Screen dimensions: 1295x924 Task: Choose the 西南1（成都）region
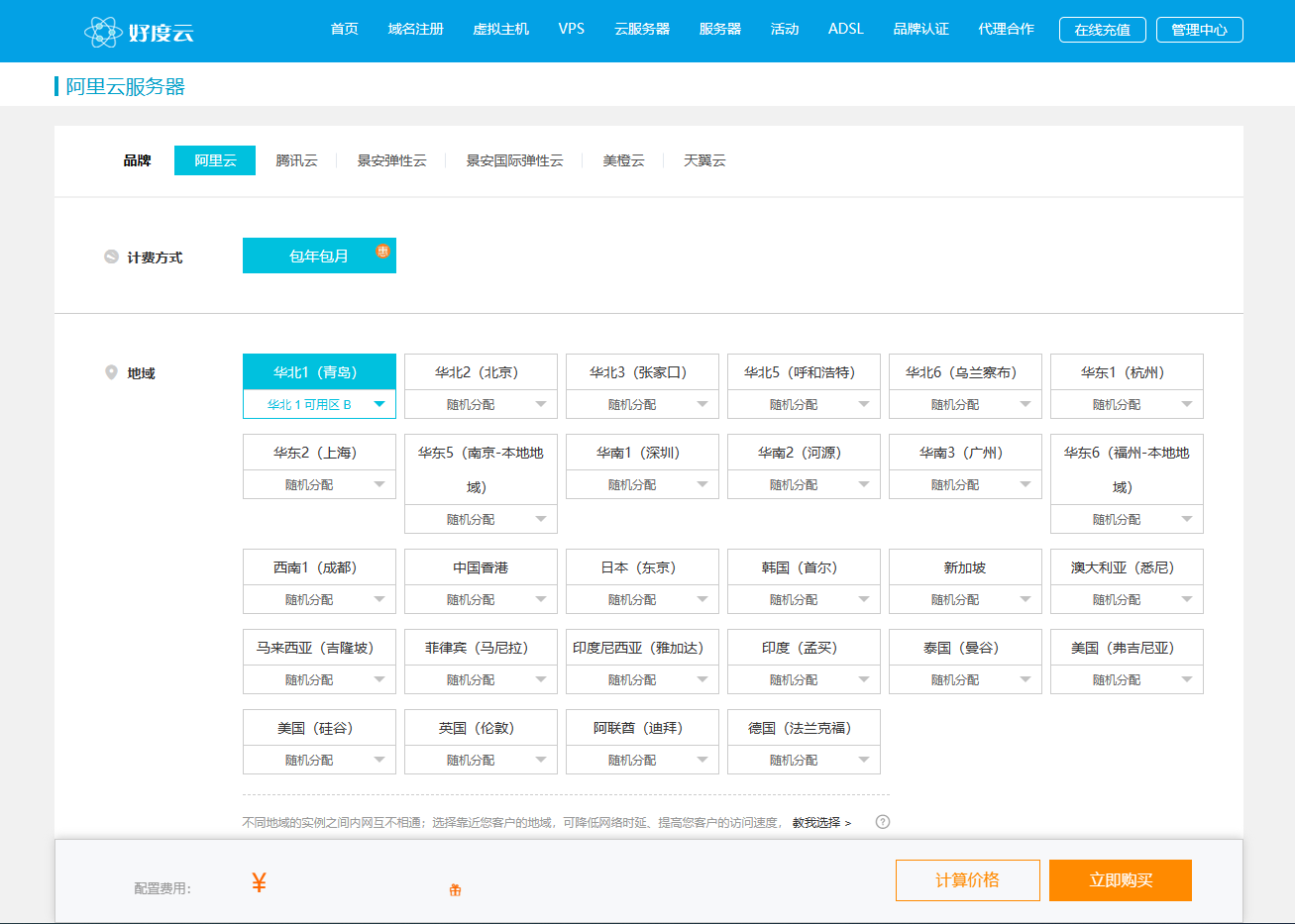click(319, 567)
